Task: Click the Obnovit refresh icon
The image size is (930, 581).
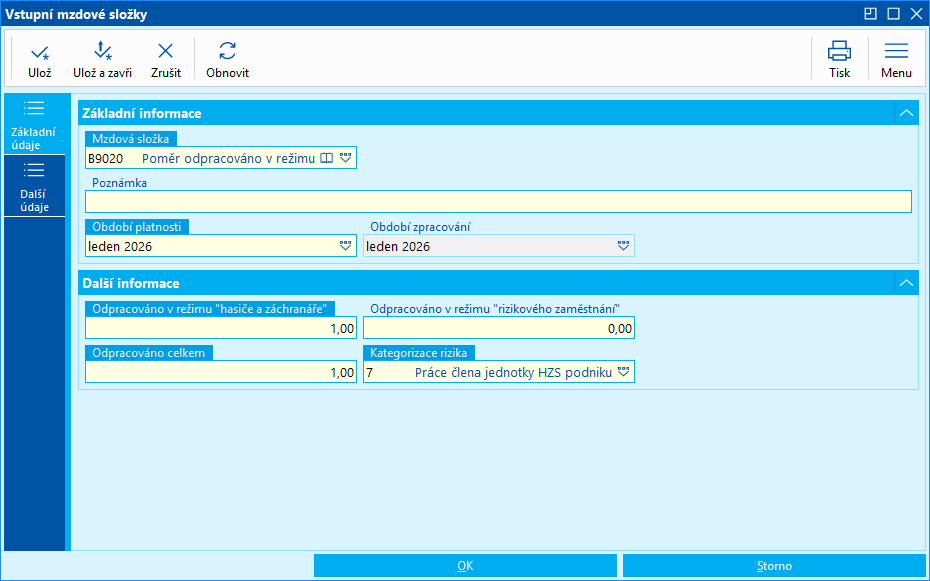Action: point(227,52)
